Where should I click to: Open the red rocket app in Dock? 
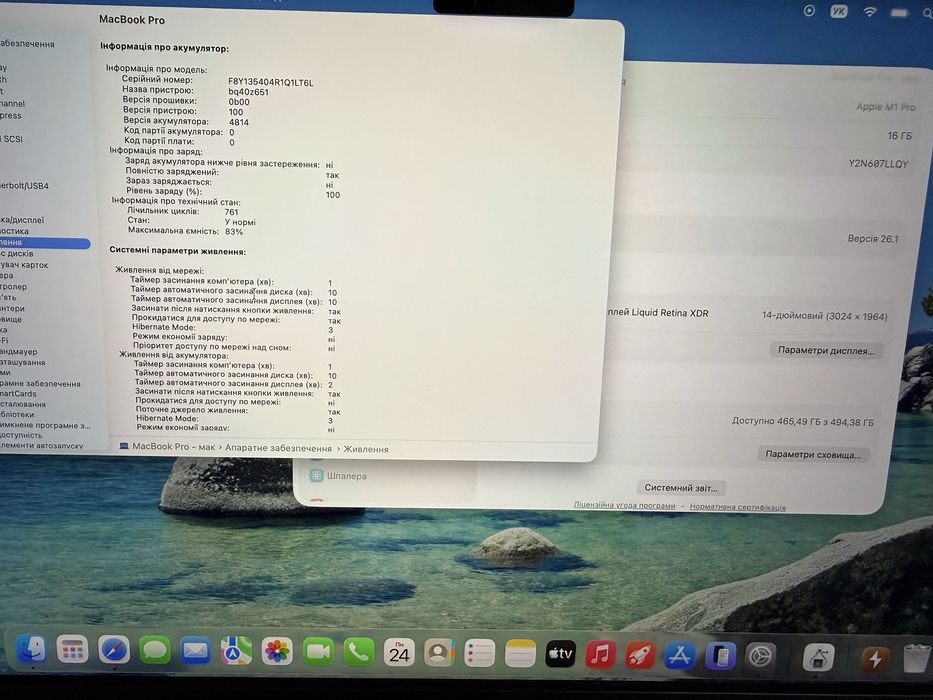click(x=640, y=656)
